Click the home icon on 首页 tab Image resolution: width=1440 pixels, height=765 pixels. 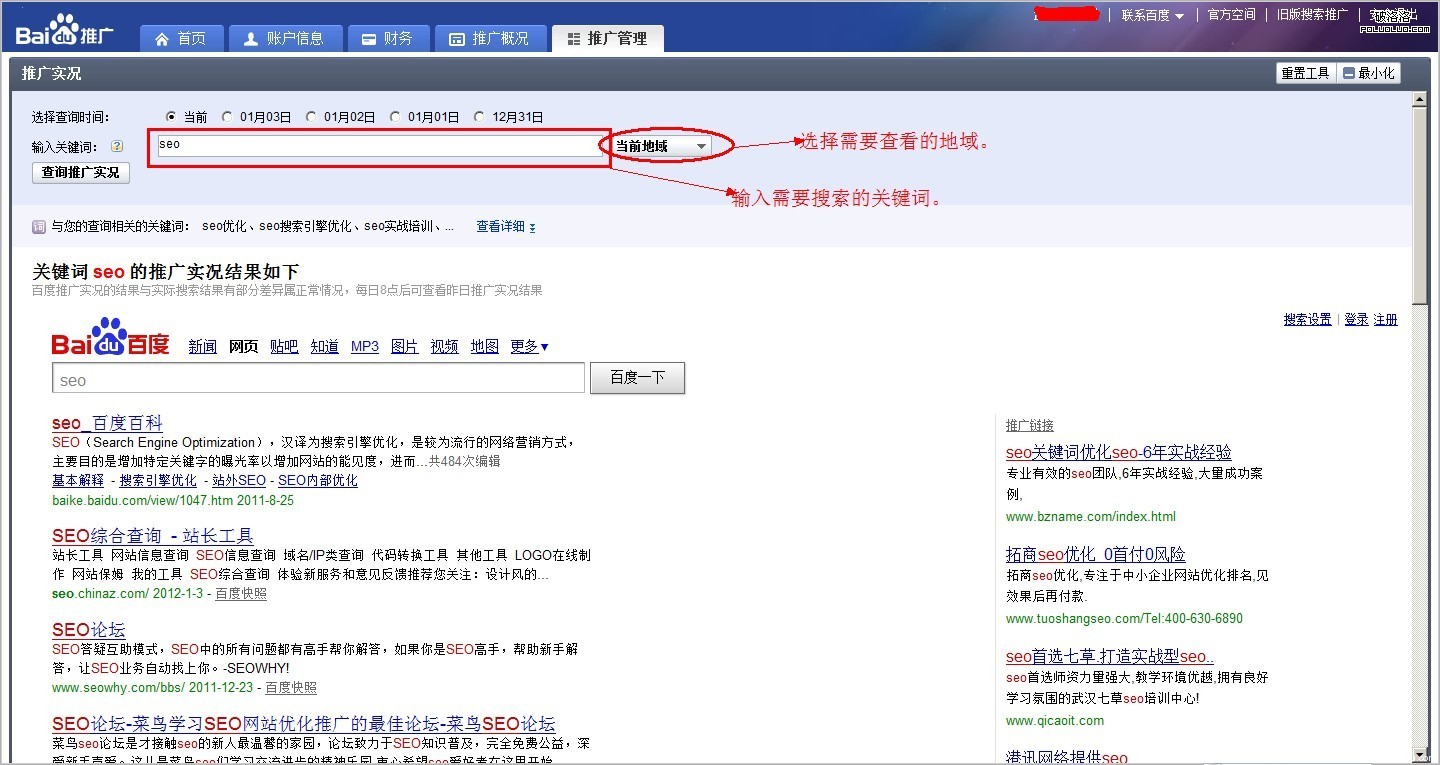click(x=162, y=39)
